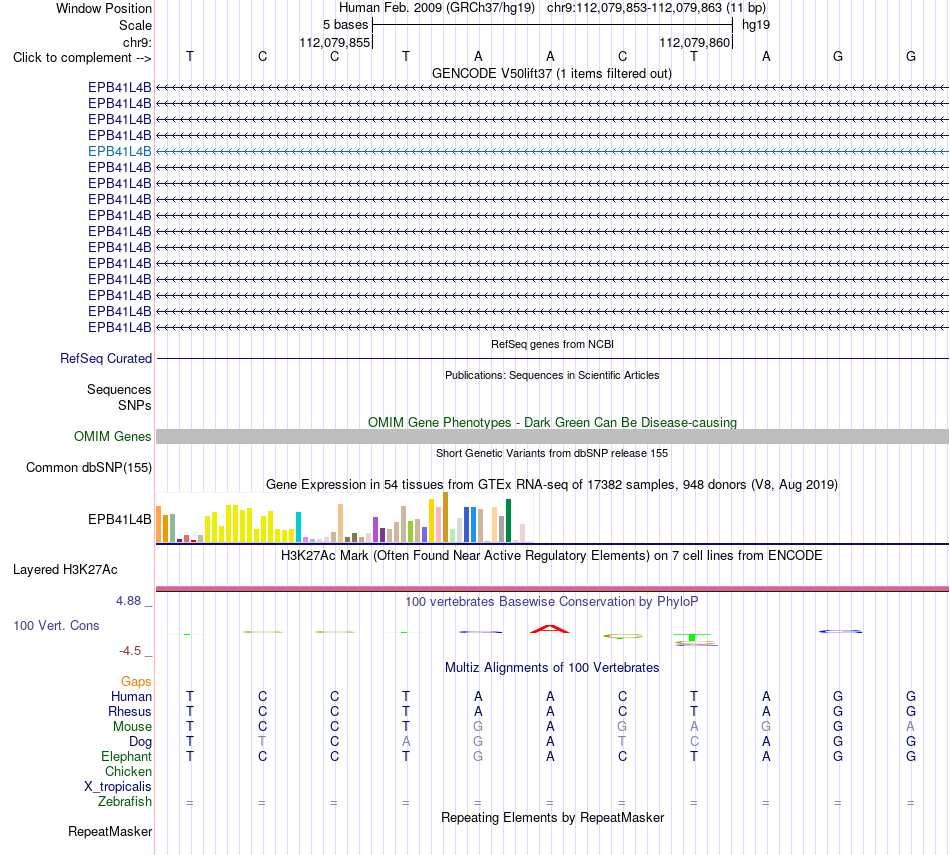Screen dimensions: 950x855
Task: Click the Layered H3K27Ac label
Action: click(65, 570)
